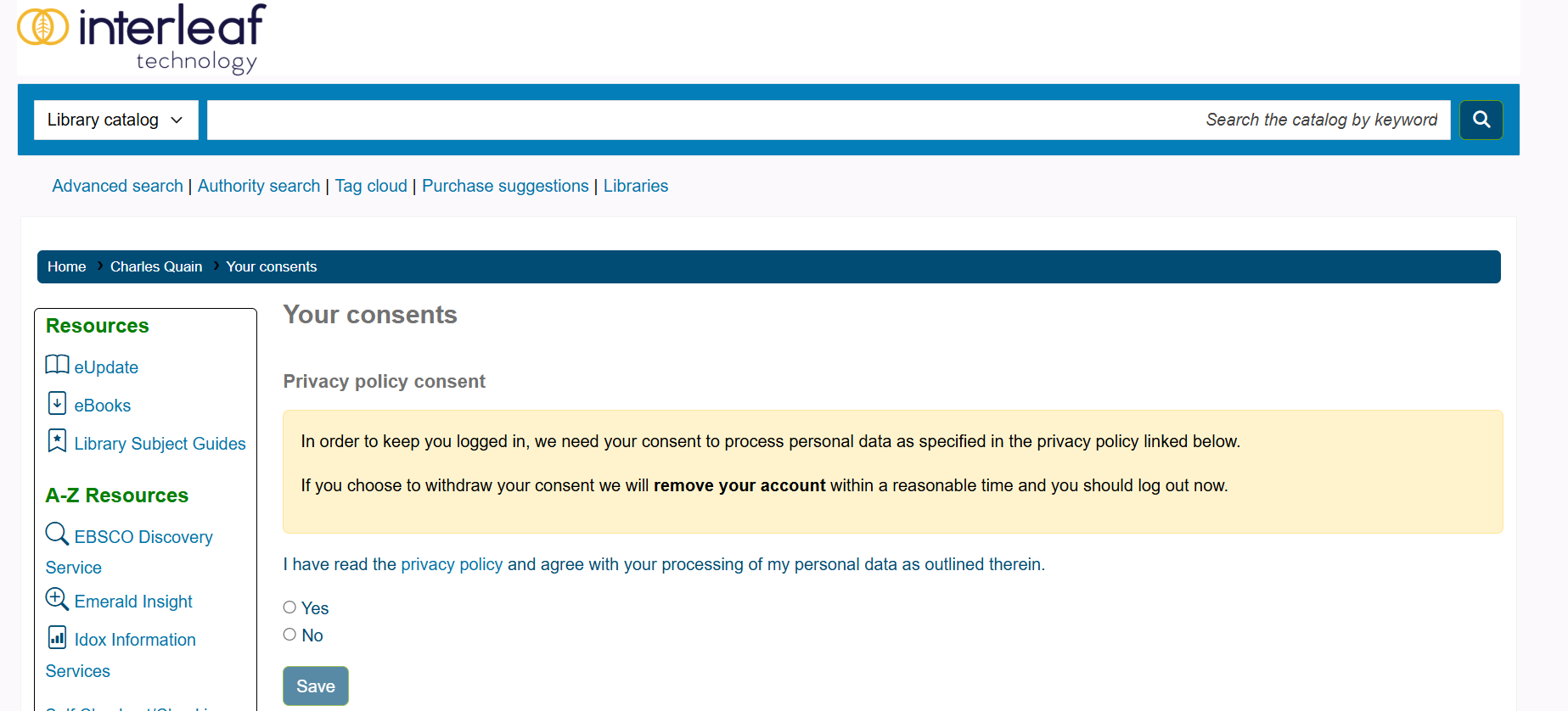1568x711 pixels.
Task: Click the EBSCO Discovery magnifier icon
Action: pos(57,534)
